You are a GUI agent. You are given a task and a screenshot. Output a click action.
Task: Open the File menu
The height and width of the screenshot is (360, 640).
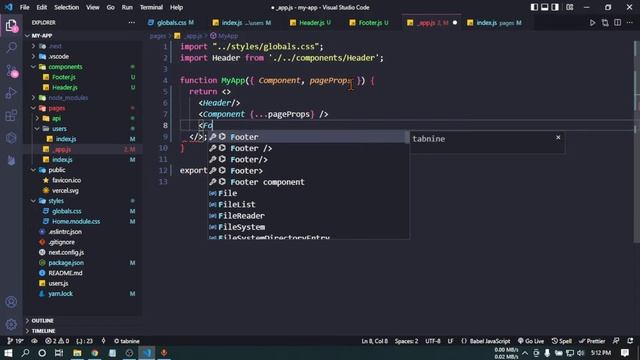pyautogui.click(x=24, y=7)
